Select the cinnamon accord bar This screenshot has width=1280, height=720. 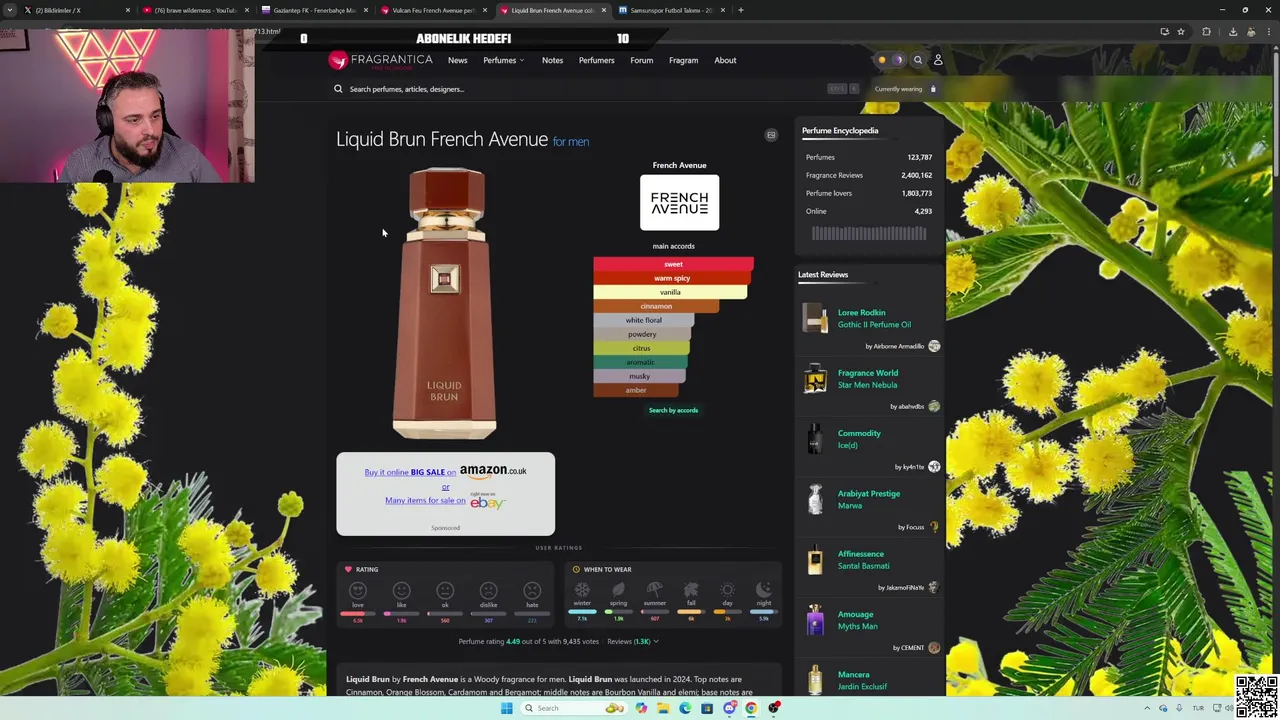point(656,306)
